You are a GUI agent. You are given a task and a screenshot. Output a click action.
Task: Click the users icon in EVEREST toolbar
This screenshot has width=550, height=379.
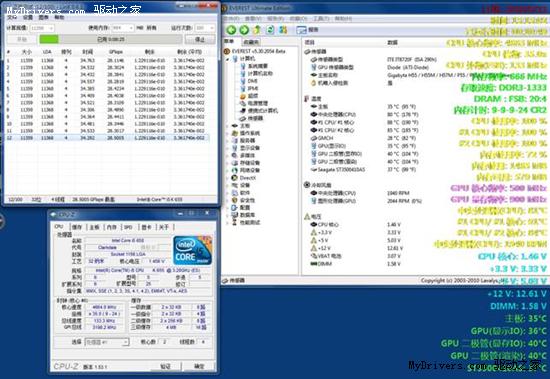283,30
